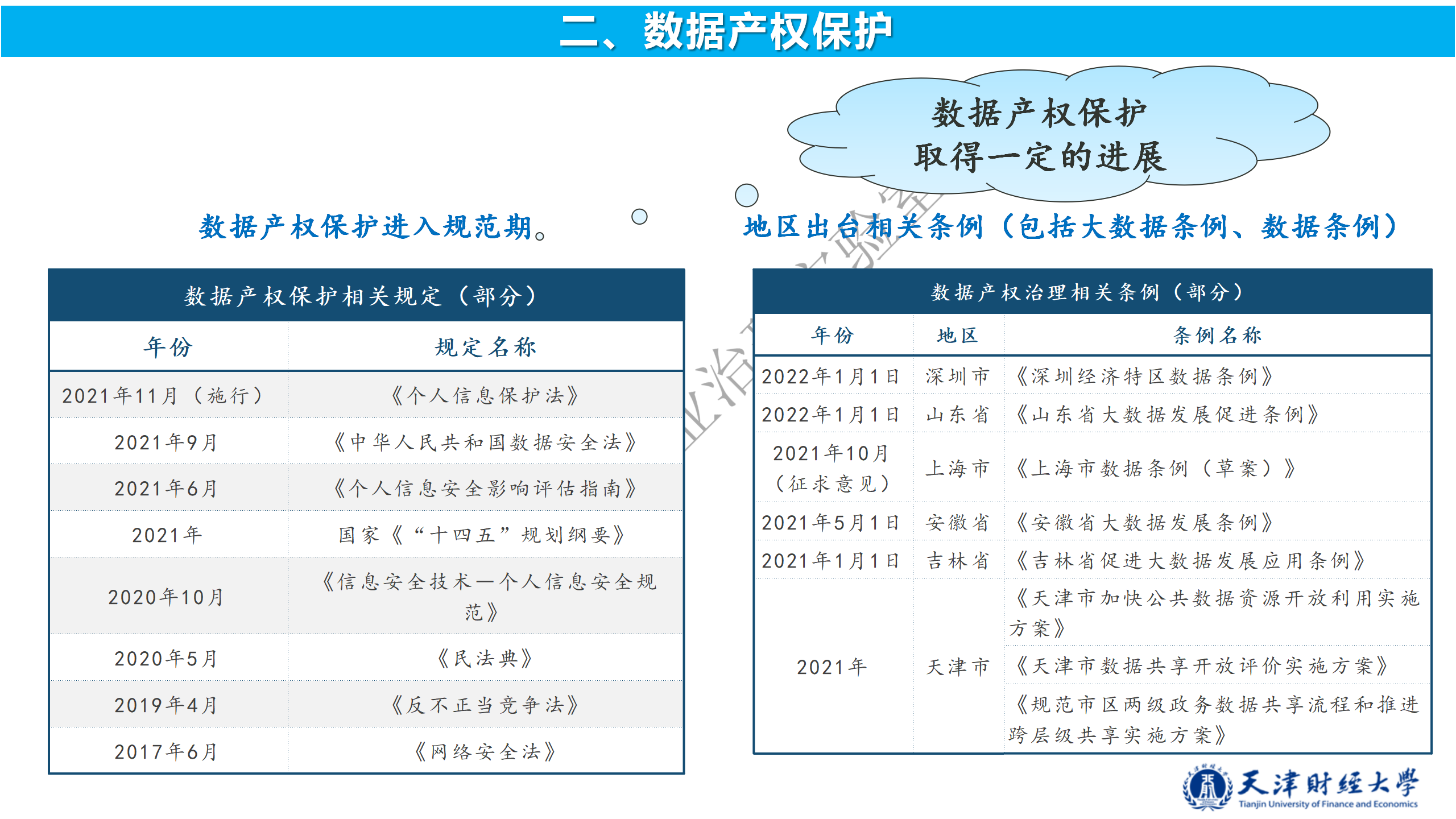This screenshot has width=1456, height=819.
Task: Select cell 《民法典》
Action: [x=486, y=659]
